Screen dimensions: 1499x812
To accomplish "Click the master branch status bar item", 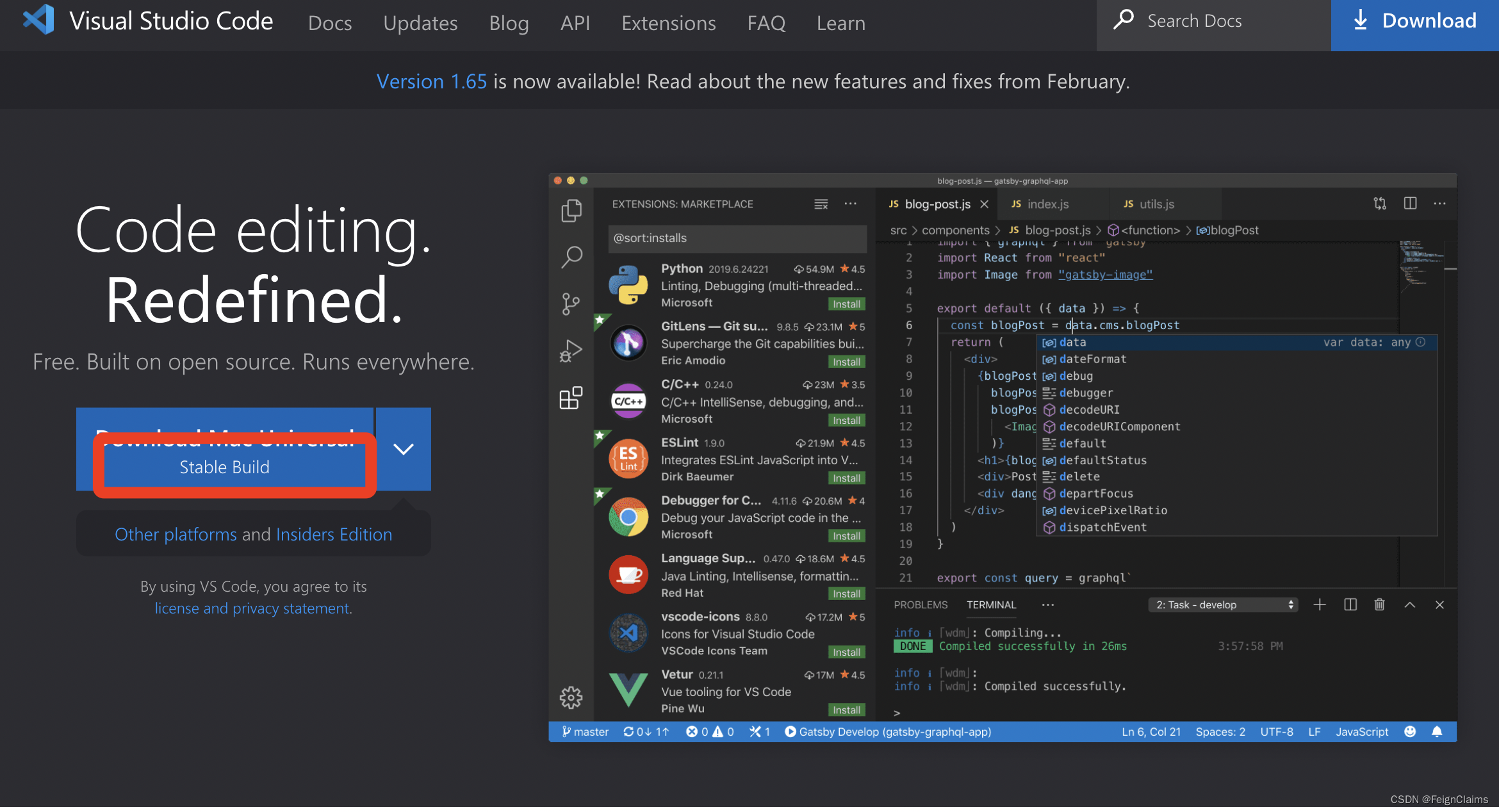I will point(585,731).
